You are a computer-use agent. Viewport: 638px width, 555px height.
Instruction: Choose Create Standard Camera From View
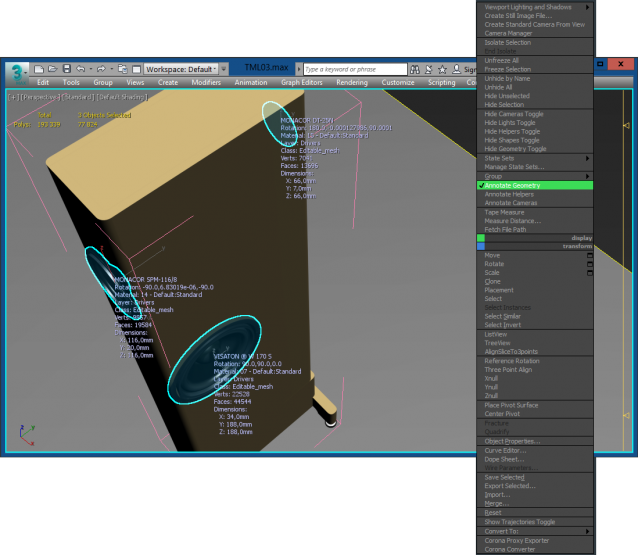click(x=535, y=25)
